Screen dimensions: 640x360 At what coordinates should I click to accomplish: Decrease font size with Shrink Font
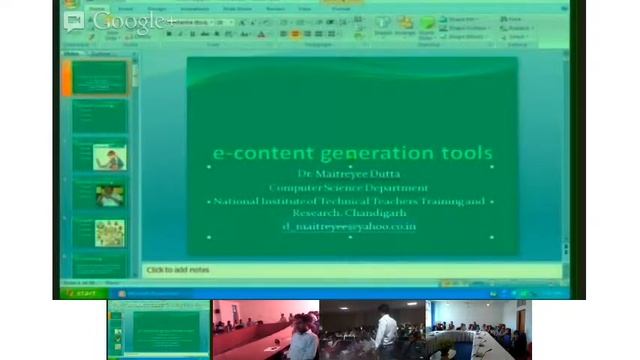[x=253, y=22]
